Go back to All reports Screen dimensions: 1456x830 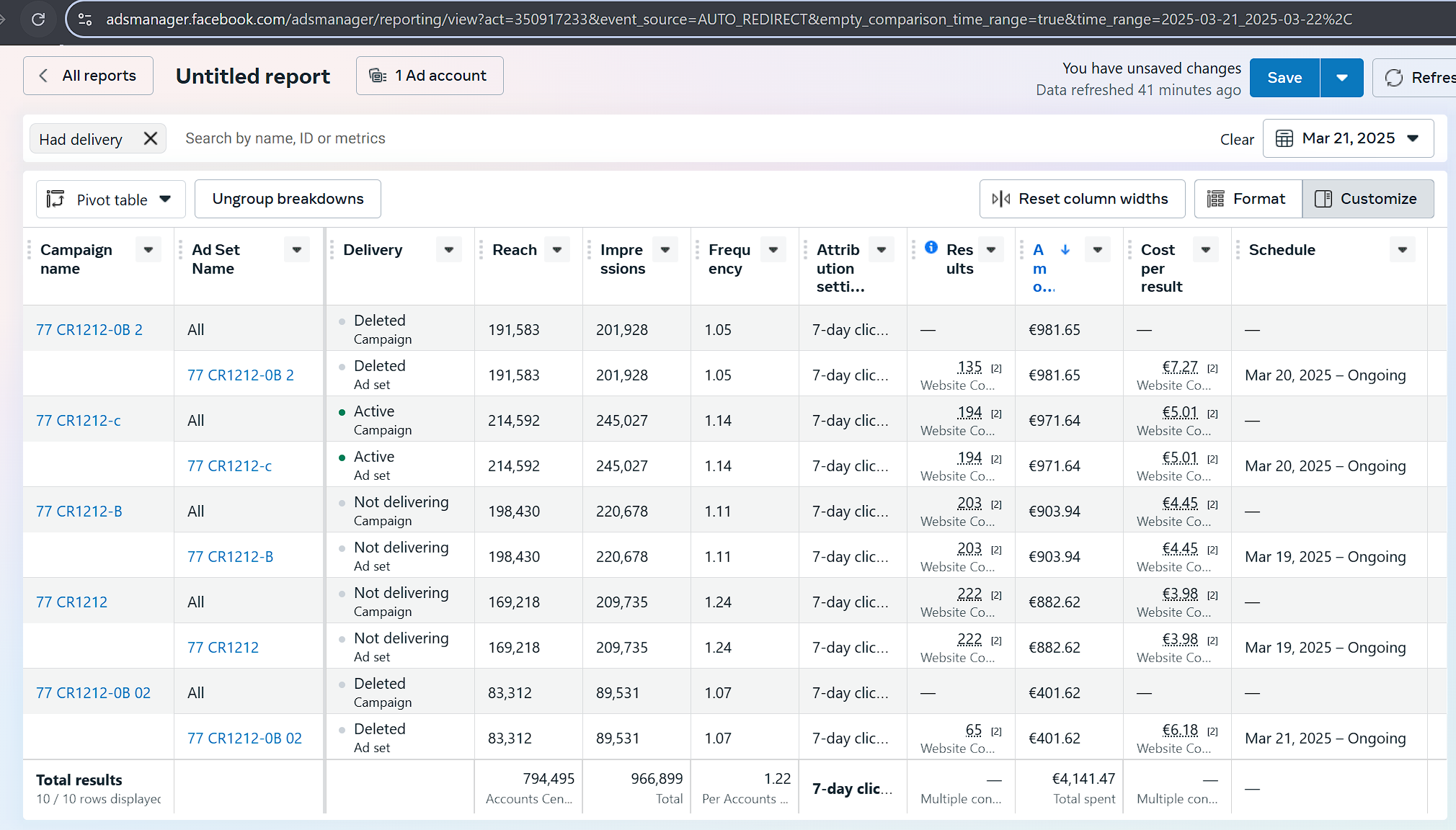coord(88,76)
